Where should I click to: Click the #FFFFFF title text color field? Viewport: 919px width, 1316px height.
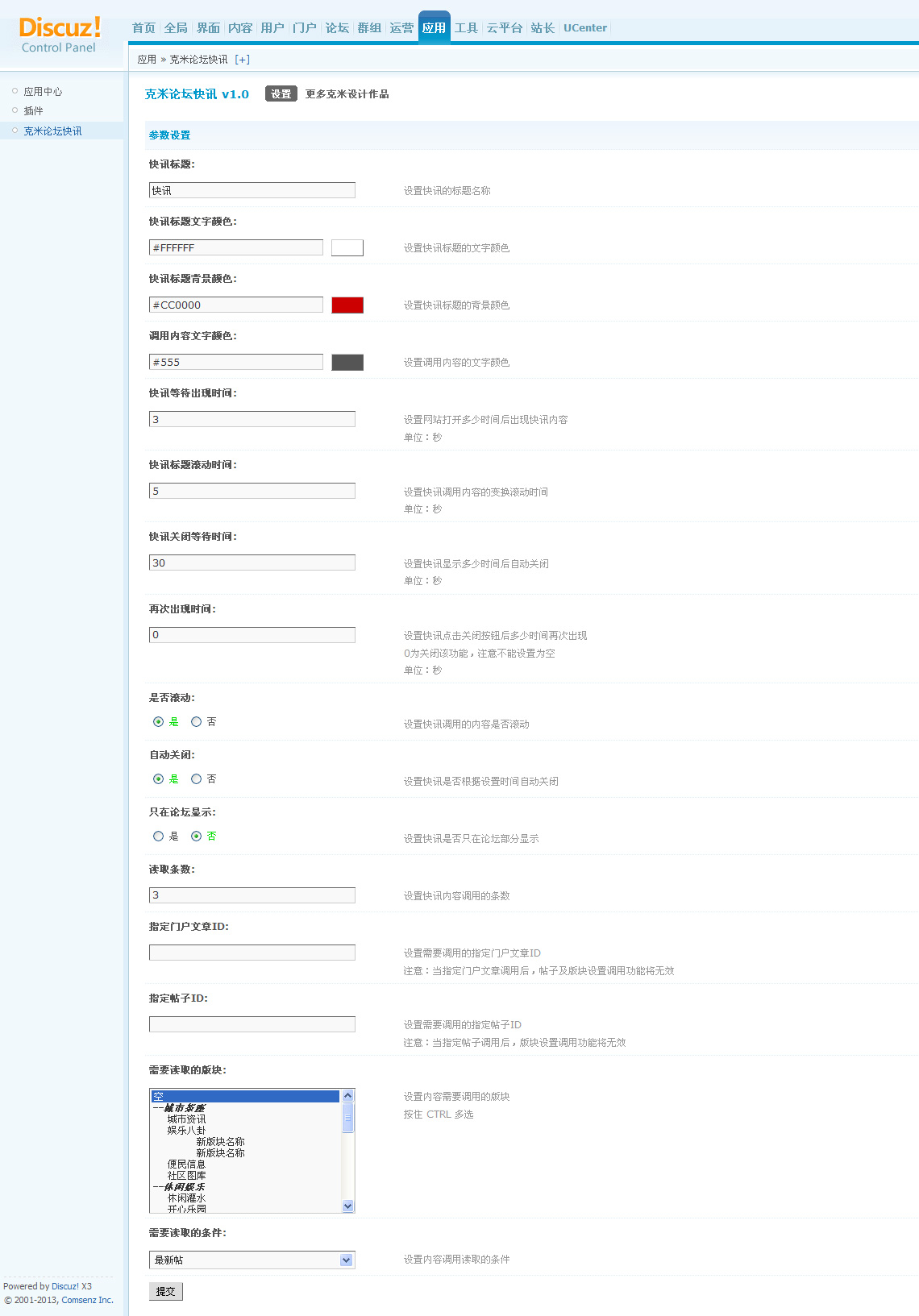(236, 247)
